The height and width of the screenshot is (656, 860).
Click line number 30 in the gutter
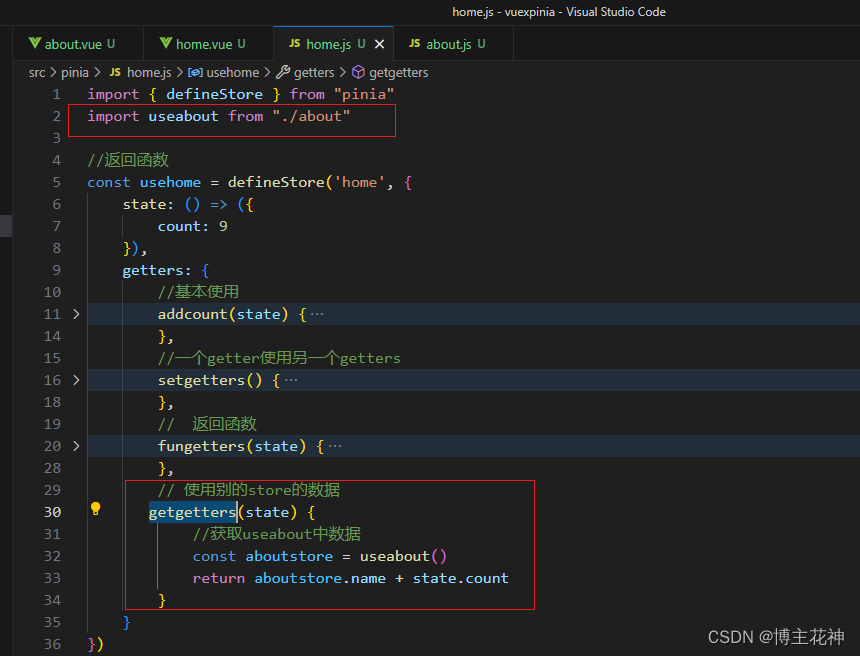52,512
